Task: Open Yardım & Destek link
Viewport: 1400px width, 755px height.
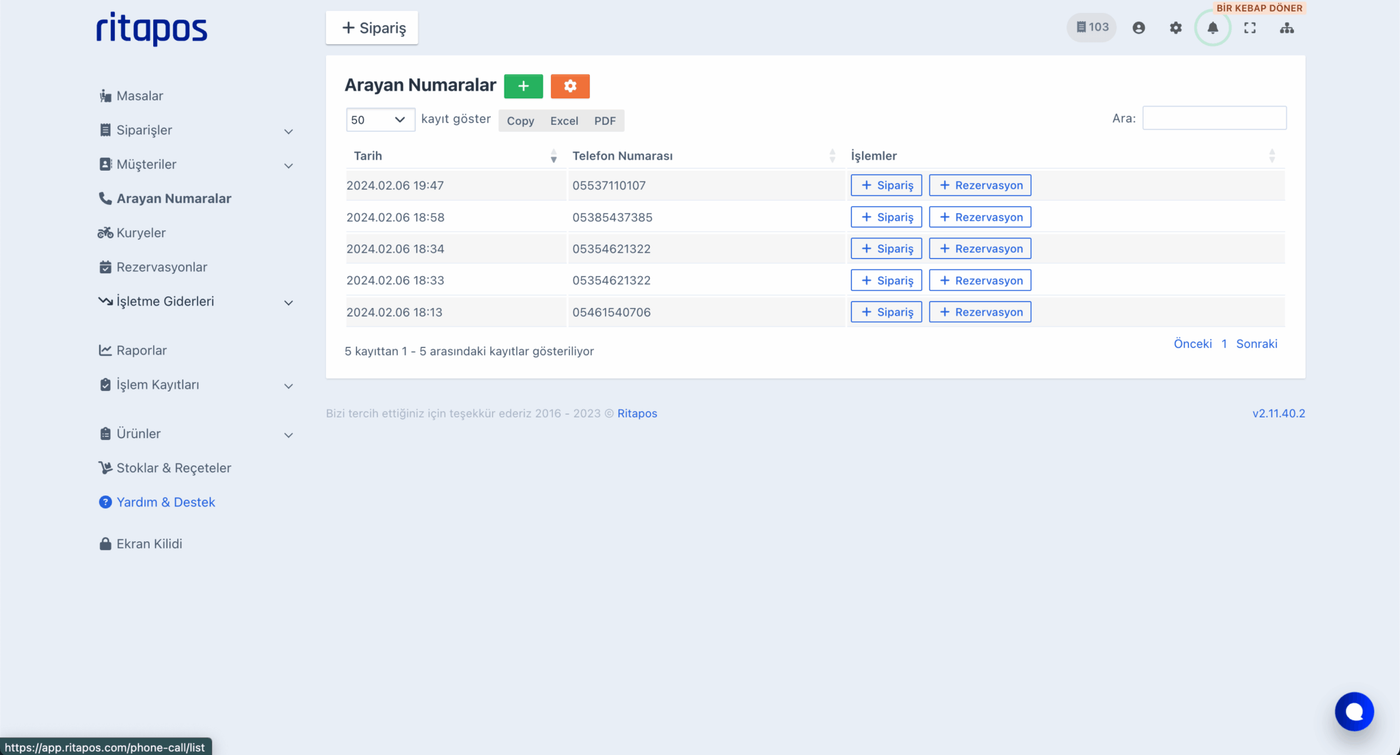Action: pyautogui.click(x=165, y=502)
